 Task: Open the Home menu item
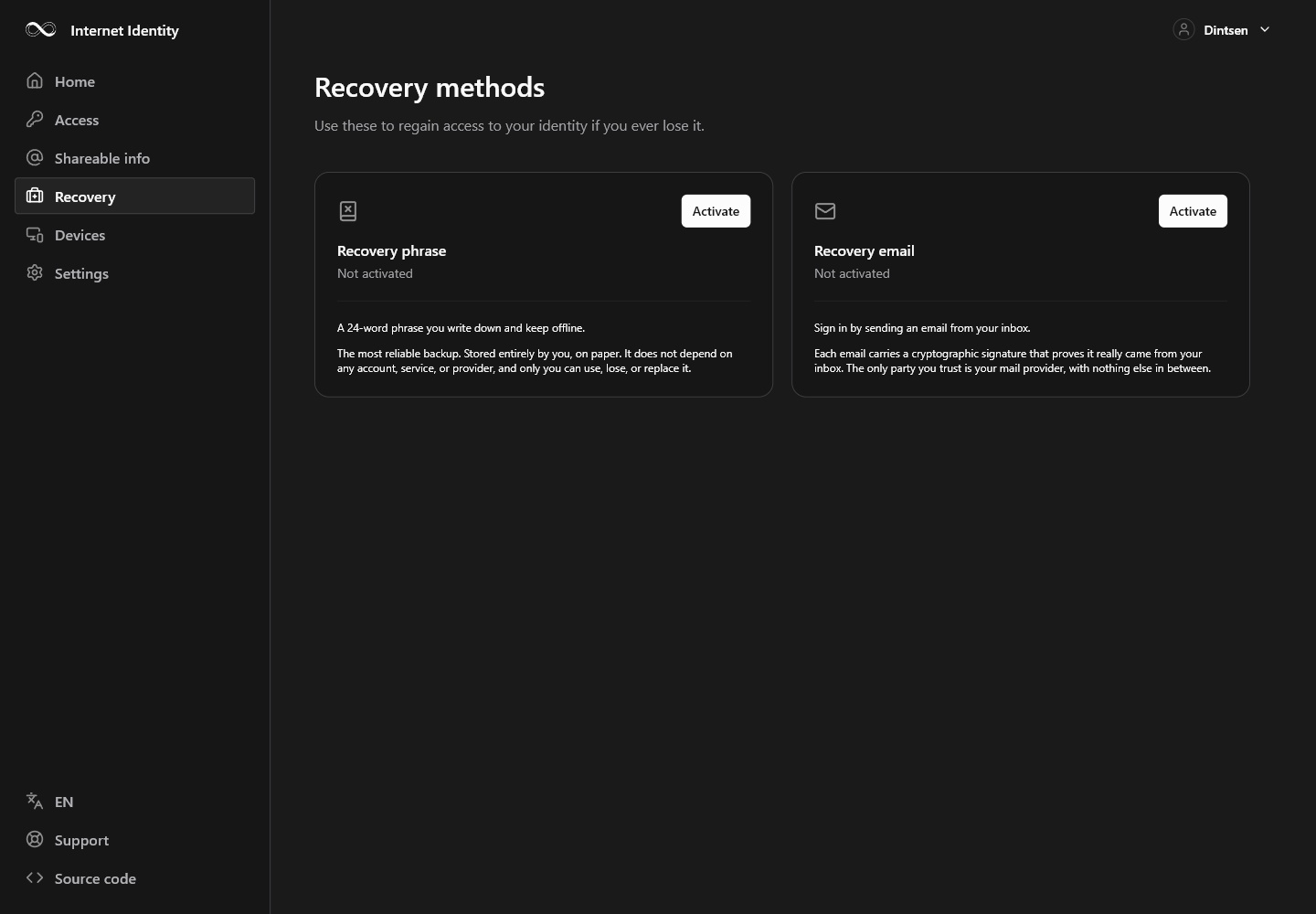tap(134, 81)
